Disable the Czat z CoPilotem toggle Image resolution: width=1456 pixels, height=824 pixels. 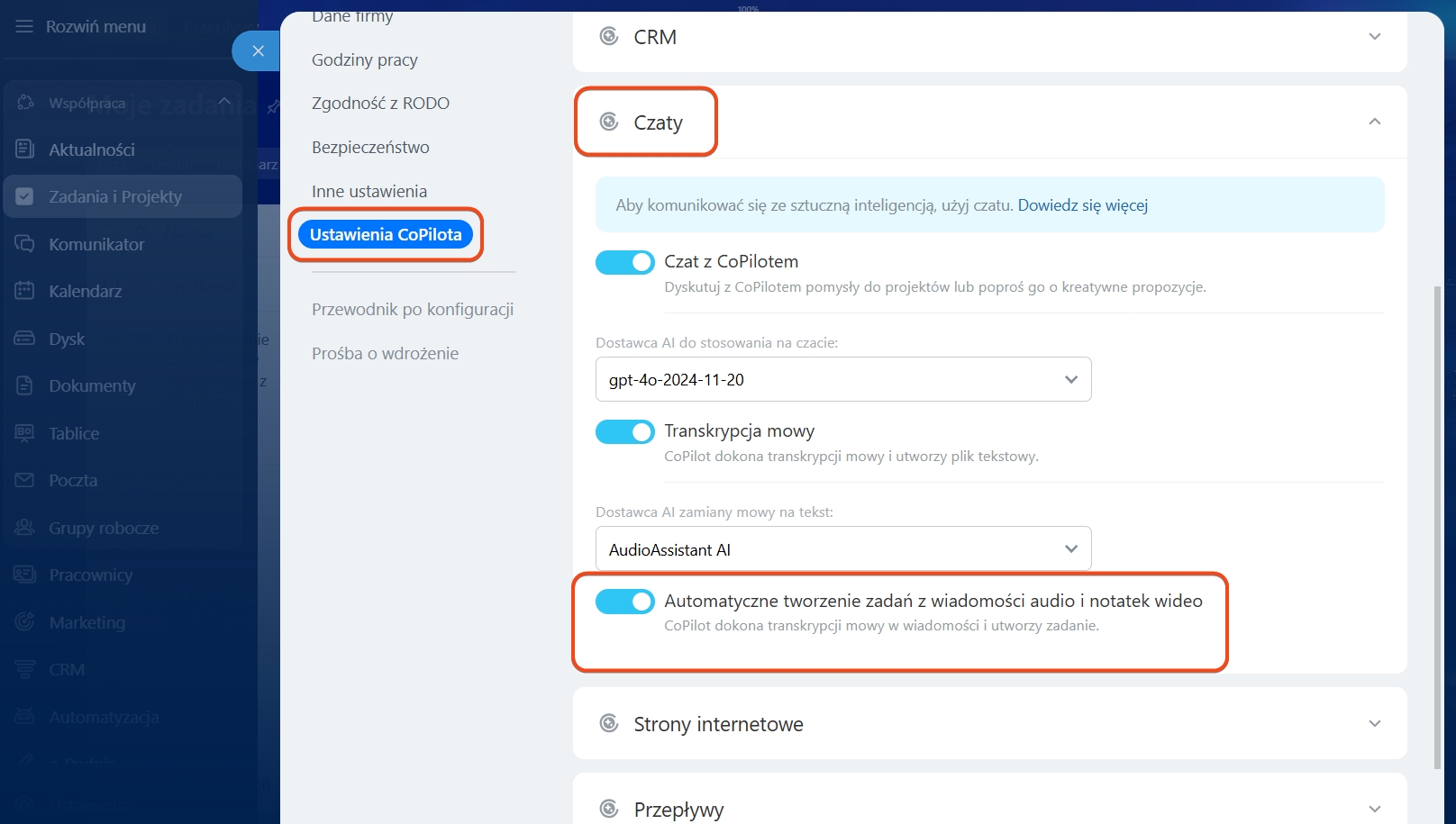tap(624, 262)
